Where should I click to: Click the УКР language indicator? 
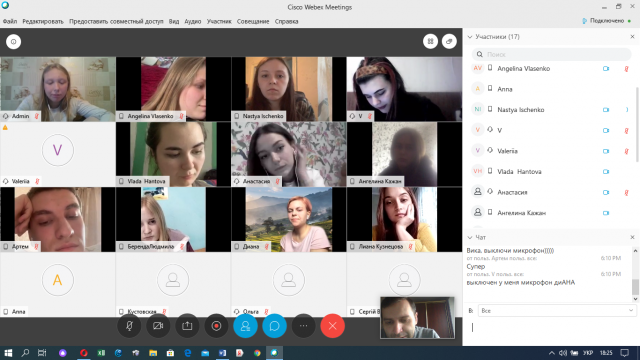point(588,353)
